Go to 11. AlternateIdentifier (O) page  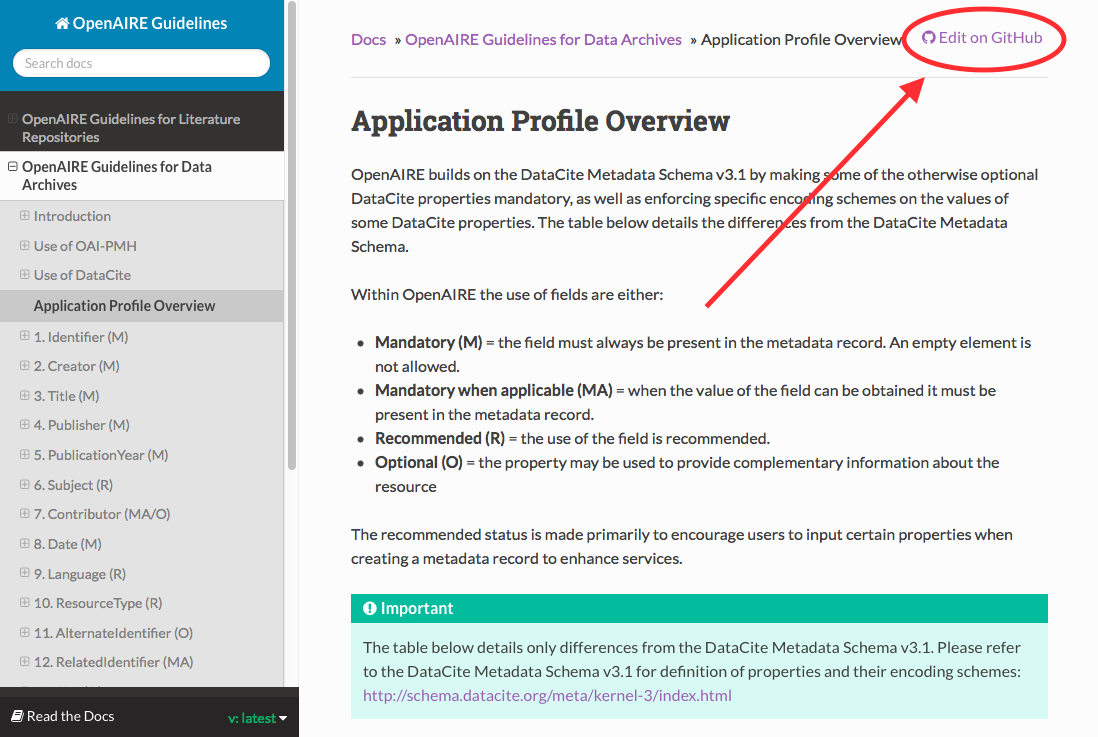click(113, 633)
